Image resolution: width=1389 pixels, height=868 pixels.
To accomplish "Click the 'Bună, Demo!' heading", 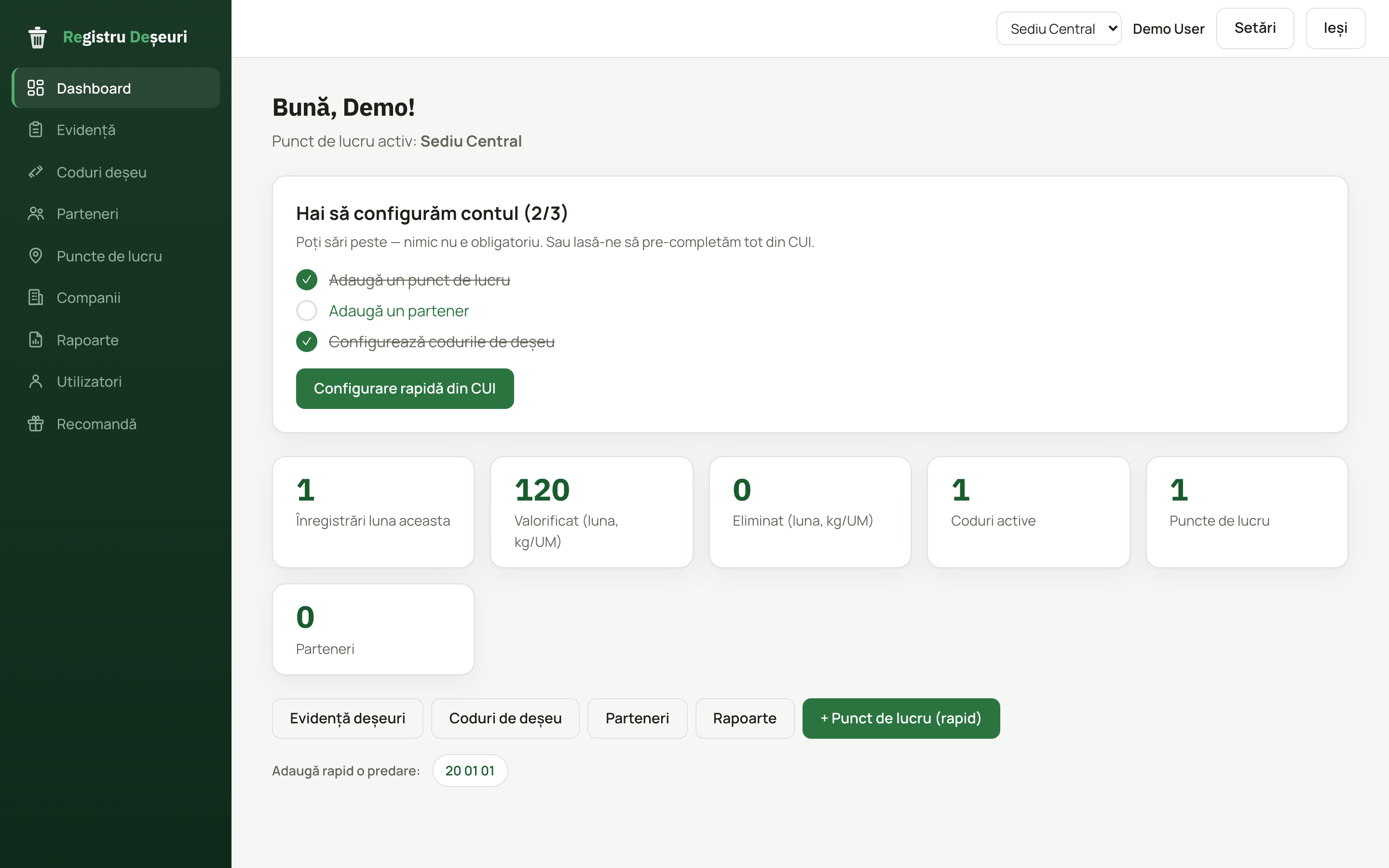I will pos(343,108).
